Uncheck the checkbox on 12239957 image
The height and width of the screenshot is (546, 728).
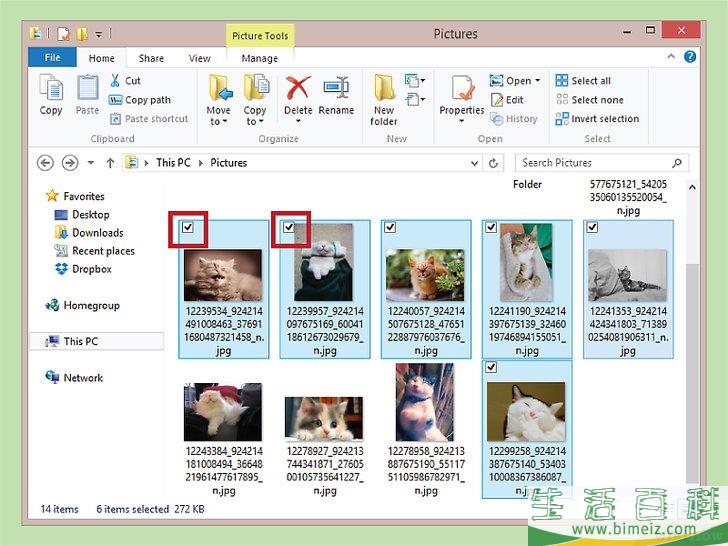pos(289,228)
